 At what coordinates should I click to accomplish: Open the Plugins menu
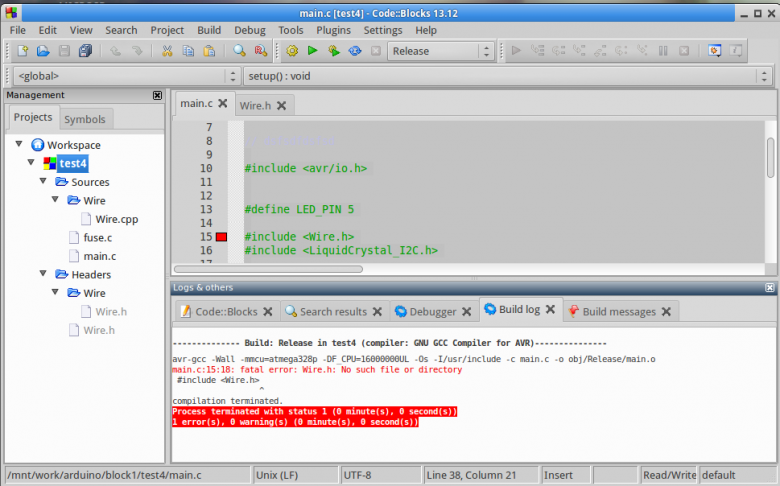click(333, 30)
